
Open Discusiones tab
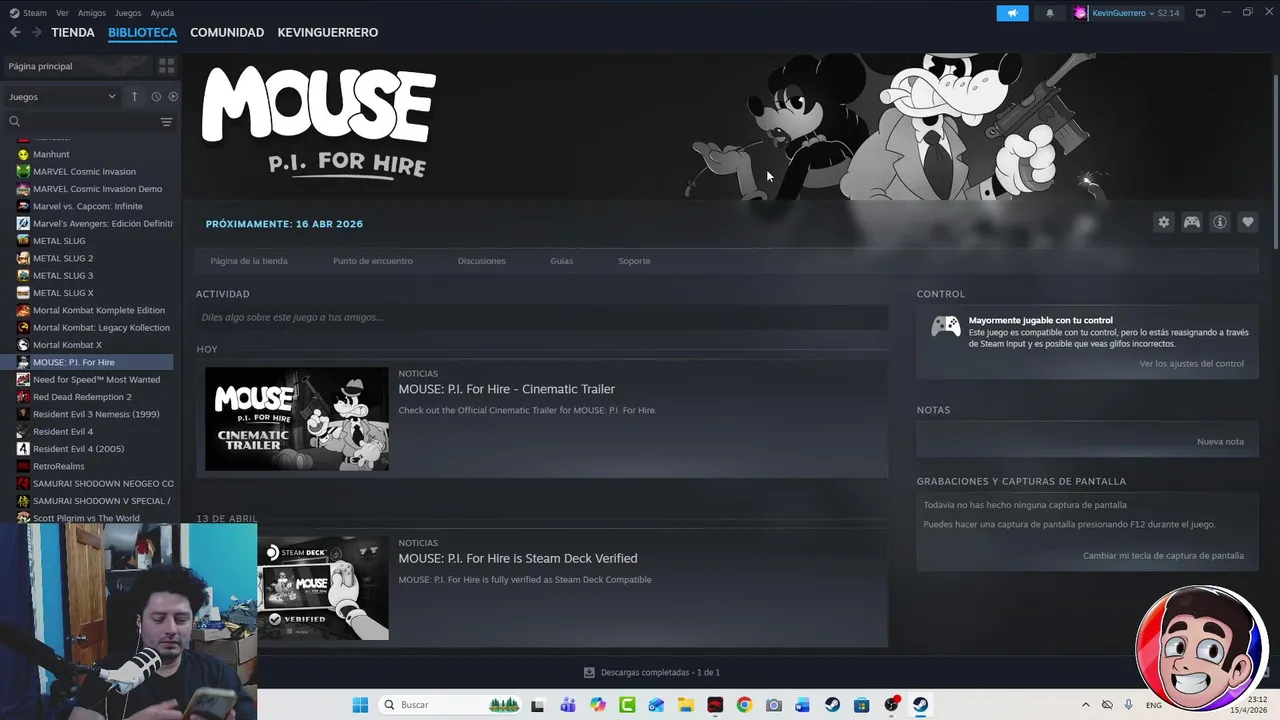[482, 261]
